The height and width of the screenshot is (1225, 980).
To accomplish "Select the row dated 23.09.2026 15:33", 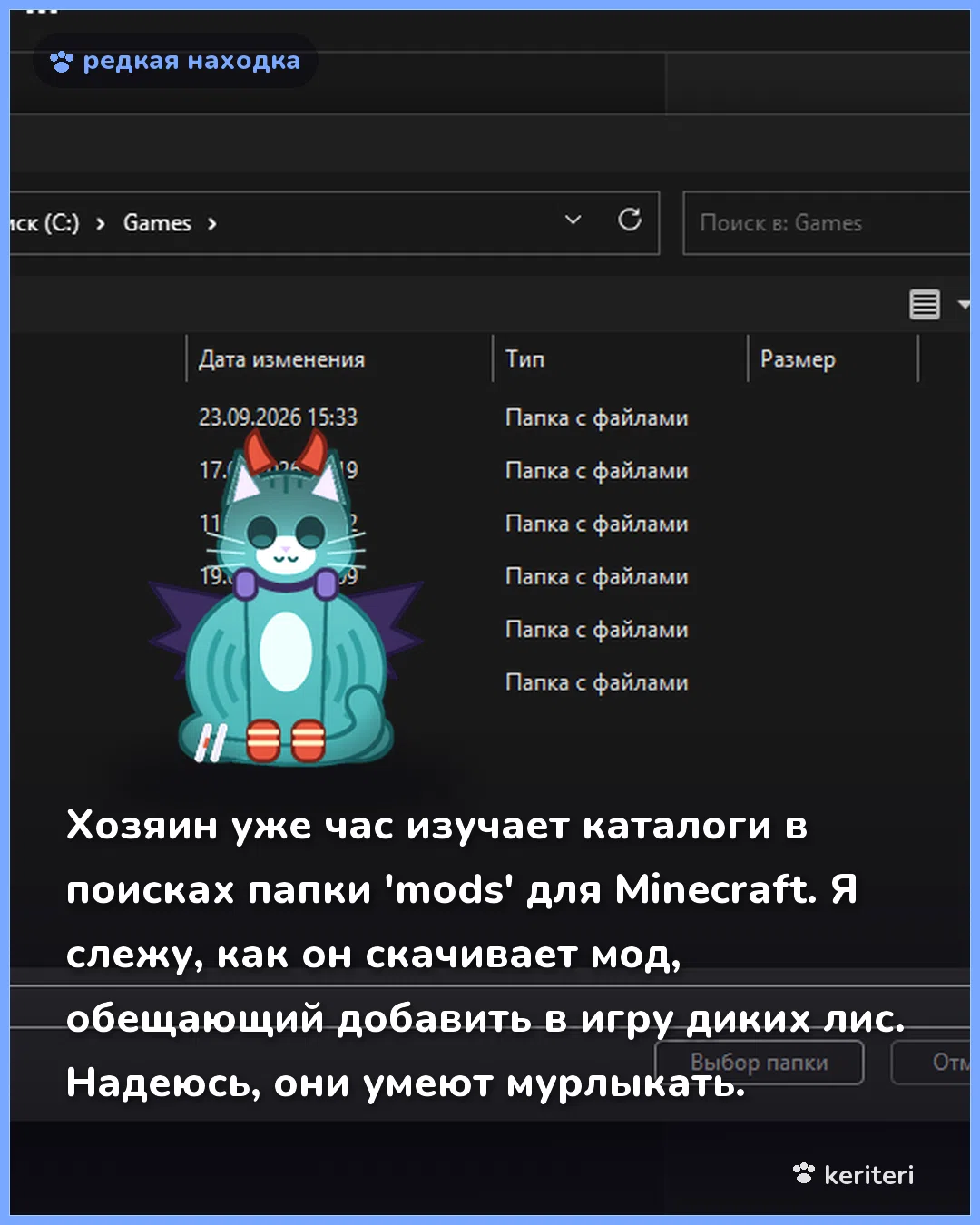I will 444,417.
